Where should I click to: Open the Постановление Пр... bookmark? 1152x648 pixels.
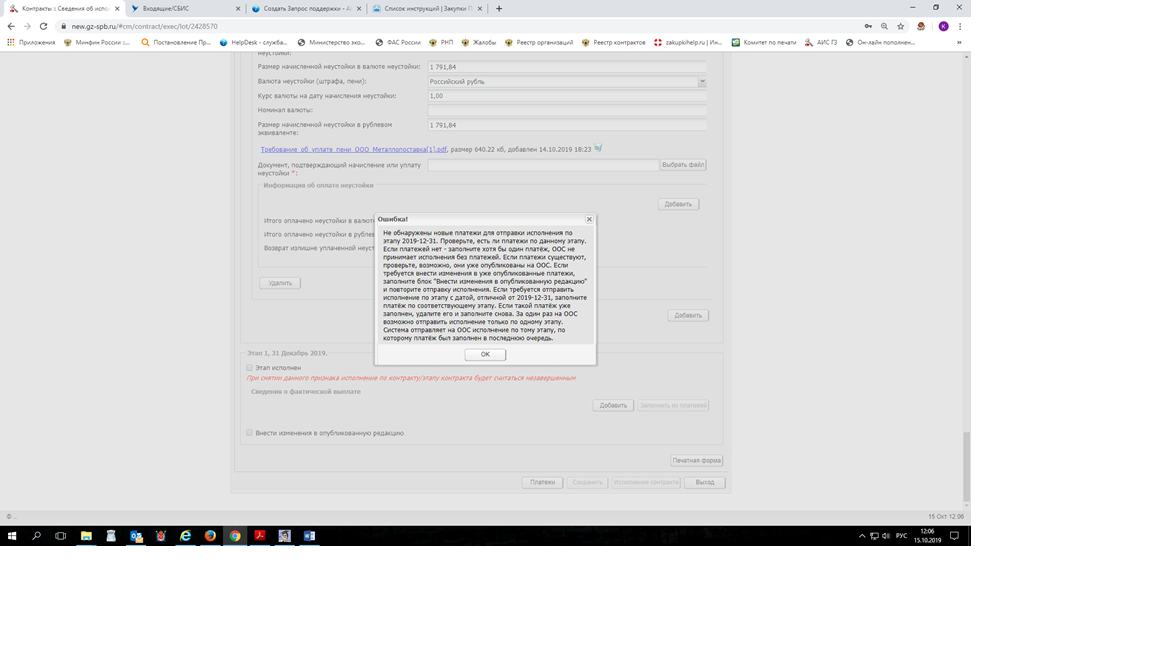(x=176, y=43)
